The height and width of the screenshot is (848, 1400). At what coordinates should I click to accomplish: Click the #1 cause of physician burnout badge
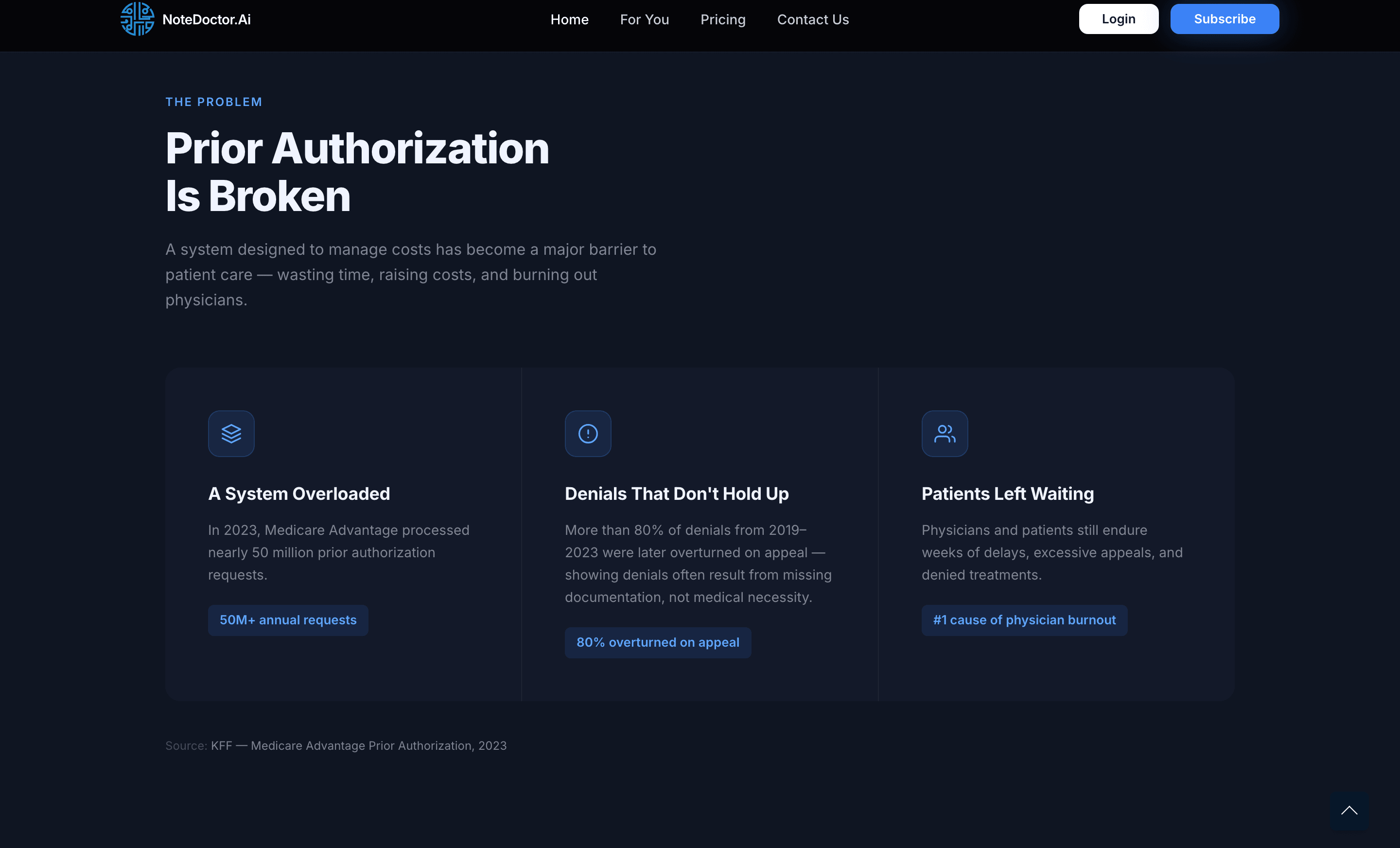click(x=1024, y=620)
